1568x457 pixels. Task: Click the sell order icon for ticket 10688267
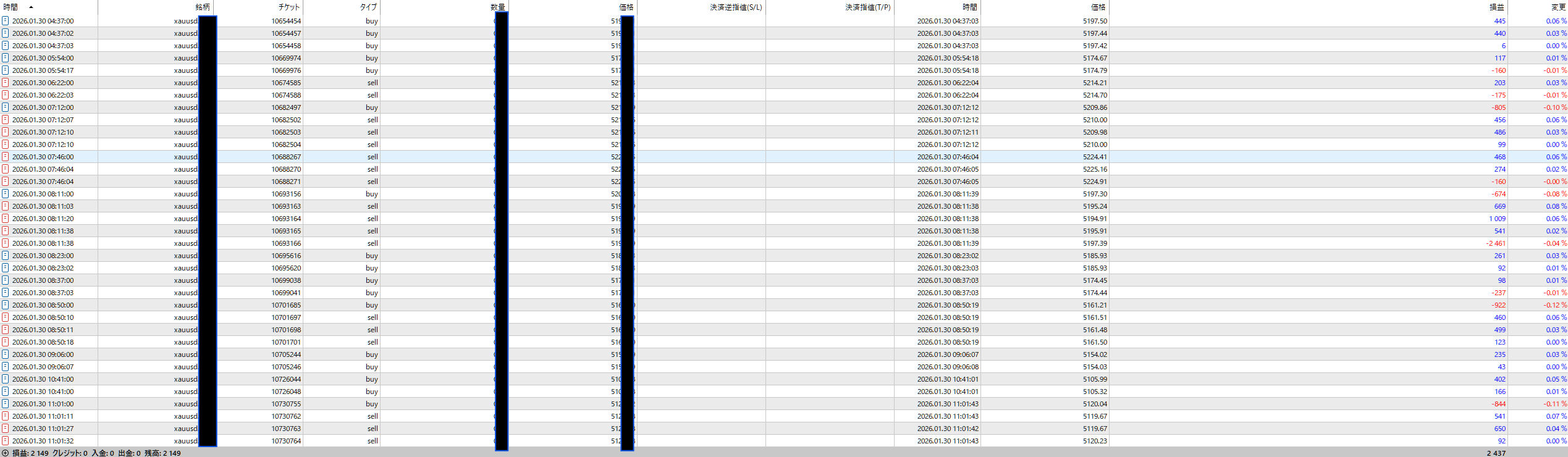pos(5,157)
